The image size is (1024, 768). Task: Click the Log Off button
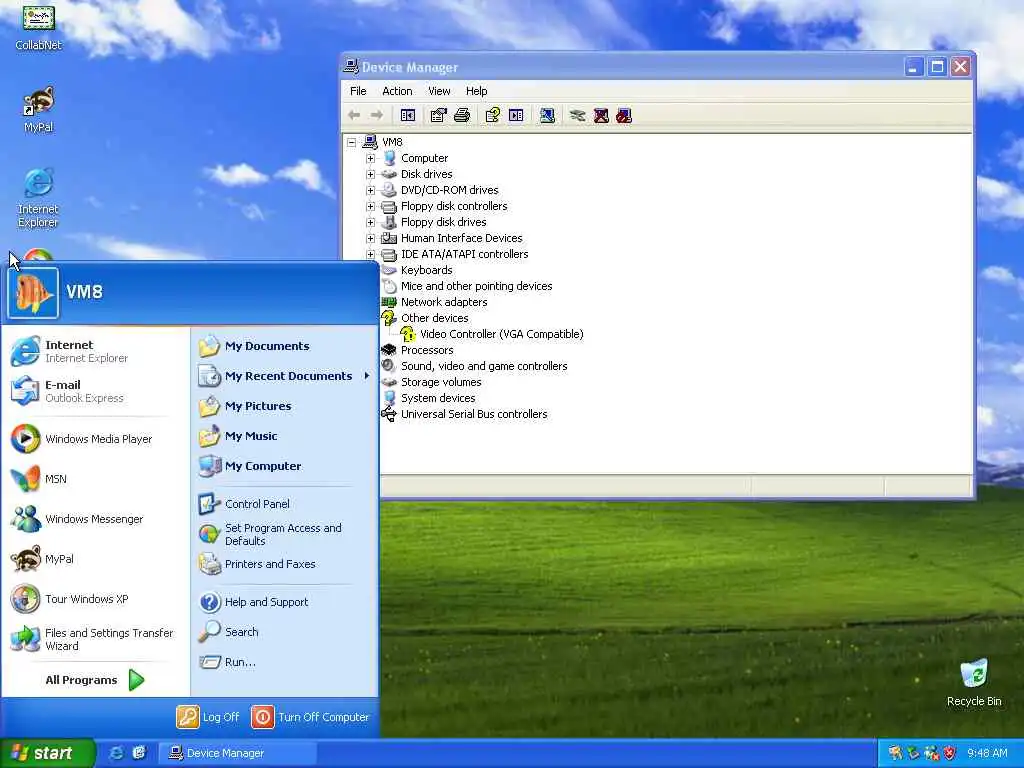tap(208, 716)
